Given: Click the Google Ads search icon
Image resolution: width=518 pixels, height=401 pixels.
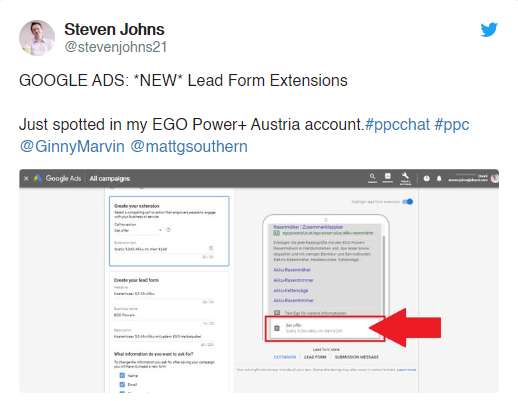Looking at the screenshot, I should (x=372, y=177).
